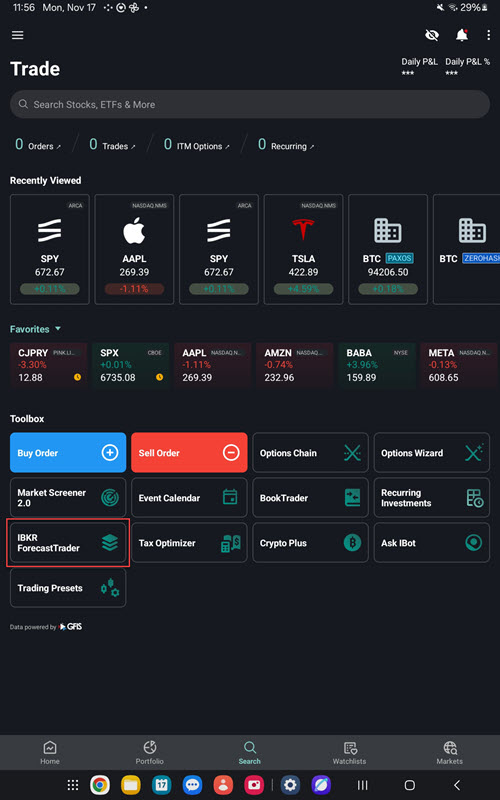Tap the Buy Order button
This screenshot has width=500, height=800.
click(68, 453)
